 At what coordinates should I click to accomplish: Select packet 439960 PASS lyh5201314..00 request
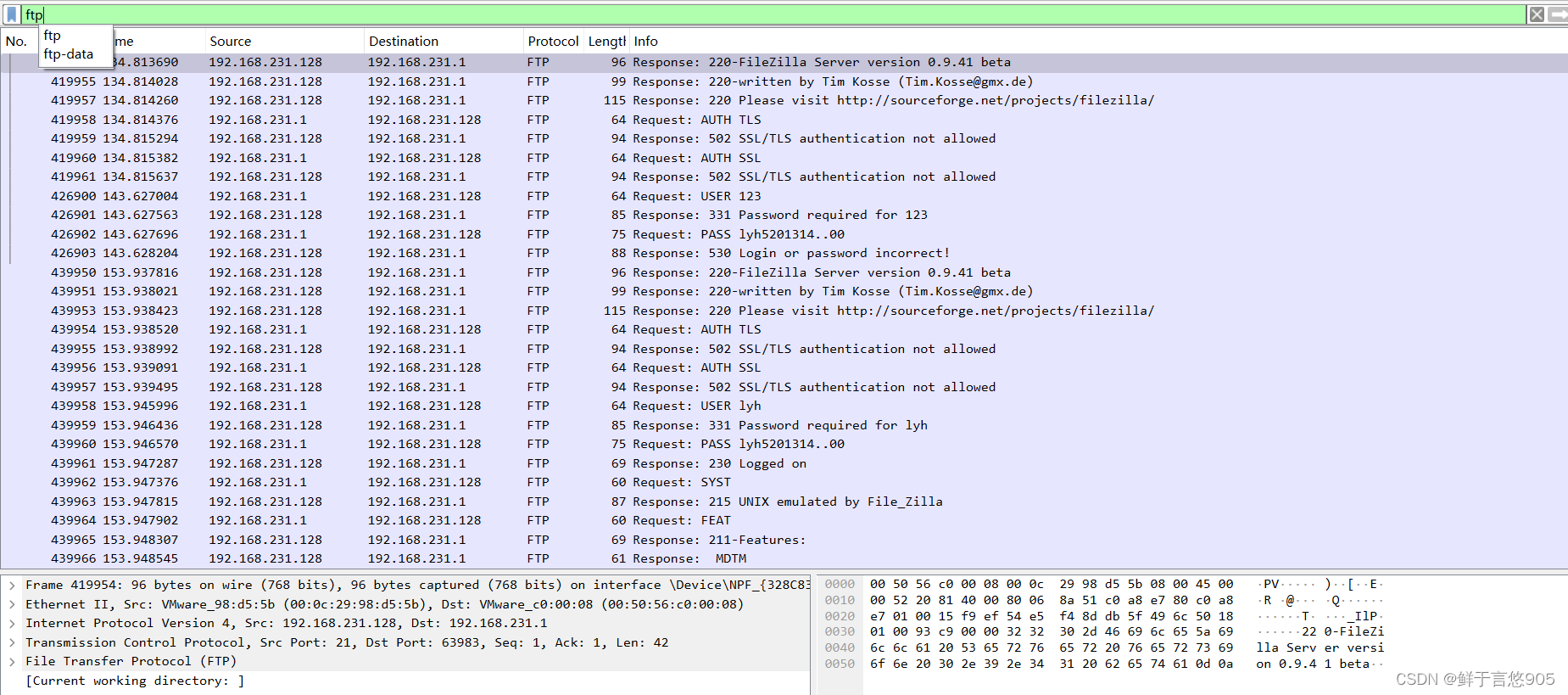pyautogui.click(x=784, y=444)
